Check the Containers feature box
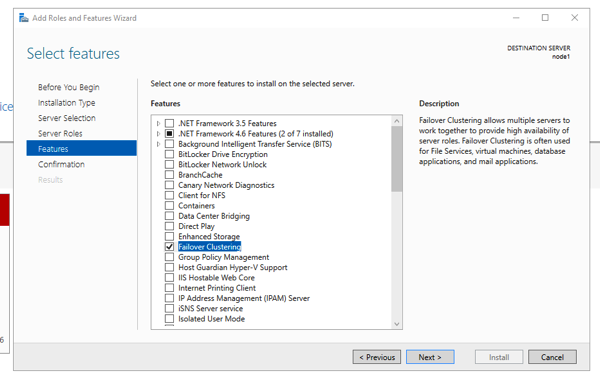The width and height of the screenshot is (600, 384). (x=169, y=205)
